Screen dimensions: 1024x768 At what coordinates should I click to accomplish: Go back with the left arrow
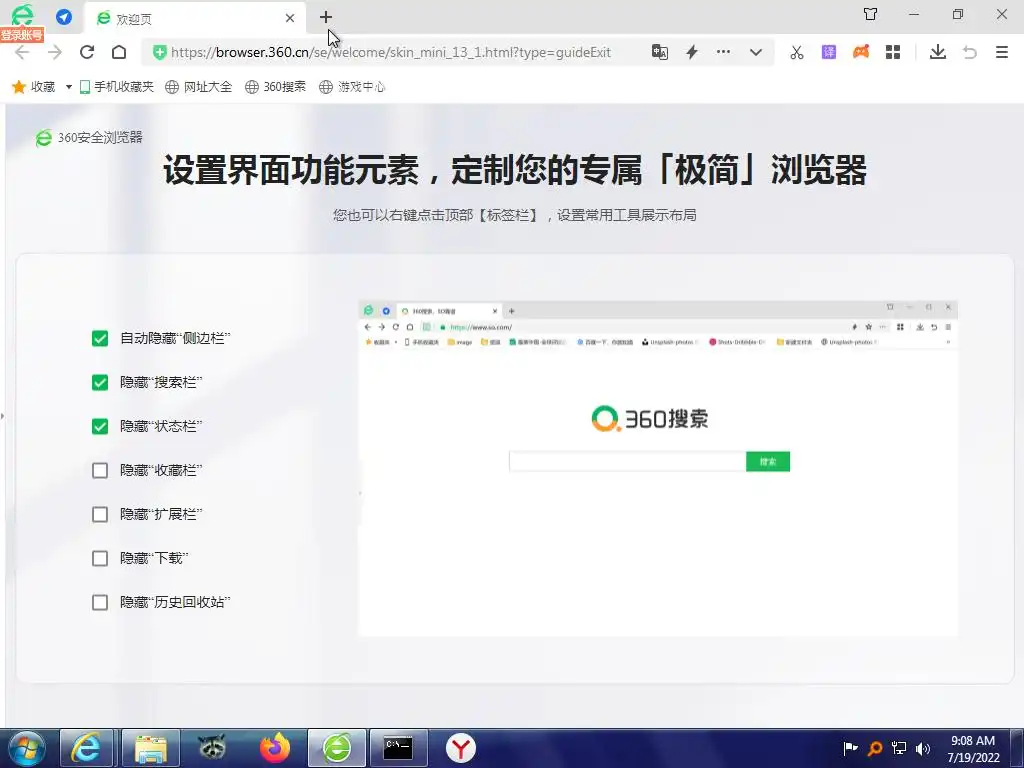[22, 52]
